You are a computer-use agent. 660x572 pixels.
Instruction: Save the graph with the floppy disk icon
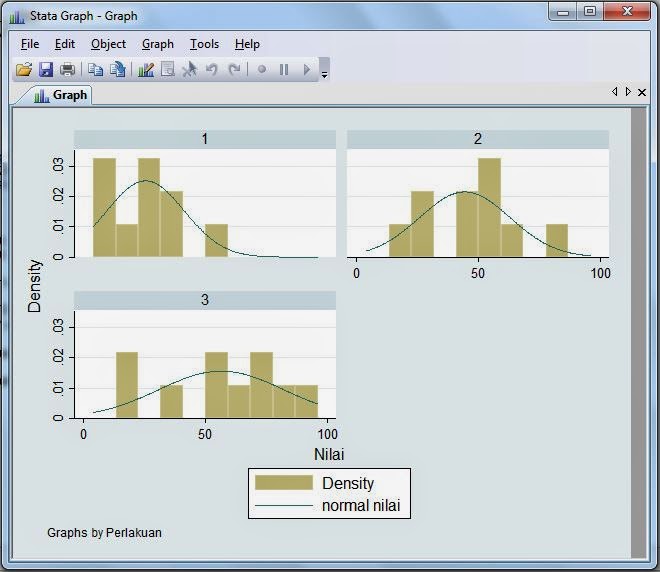coord(46,70)
